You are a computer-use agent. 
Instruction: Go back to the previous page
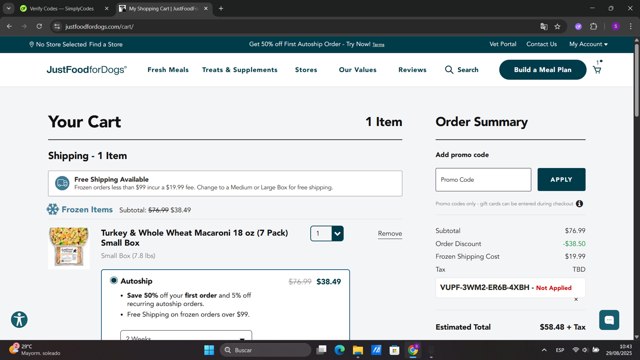[x=9, y=27]
